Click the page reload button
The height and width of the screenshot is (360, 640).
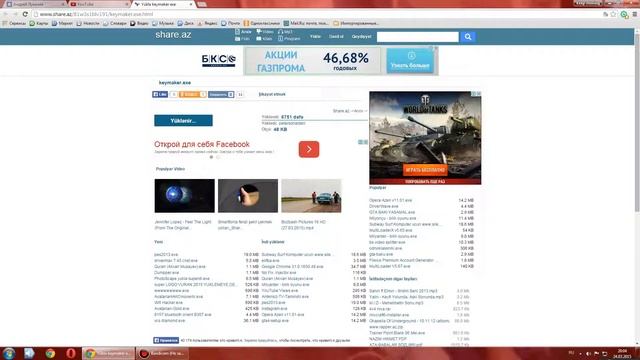pyautogui.click(x=25, y=14)
